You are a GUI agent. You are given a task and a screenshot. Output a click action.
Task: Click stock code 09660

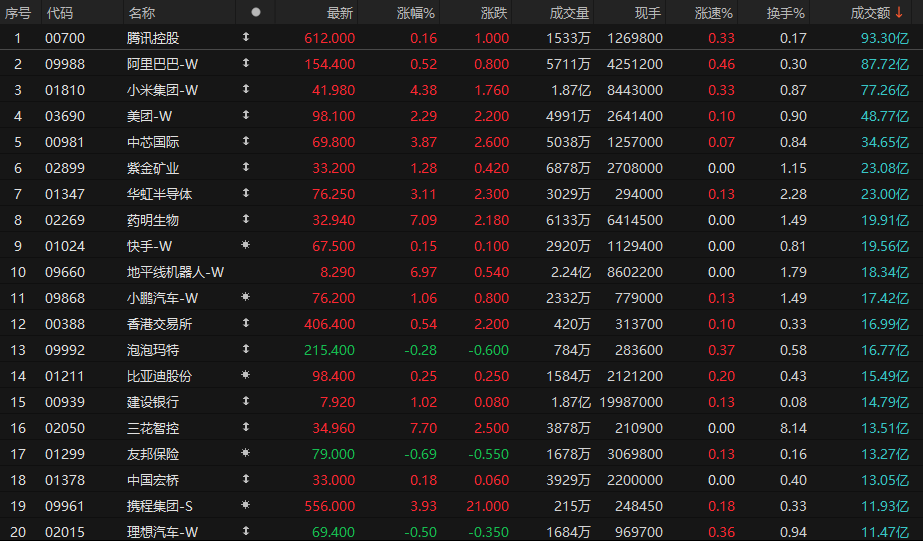pyautogui.click(x=65, y=272)
